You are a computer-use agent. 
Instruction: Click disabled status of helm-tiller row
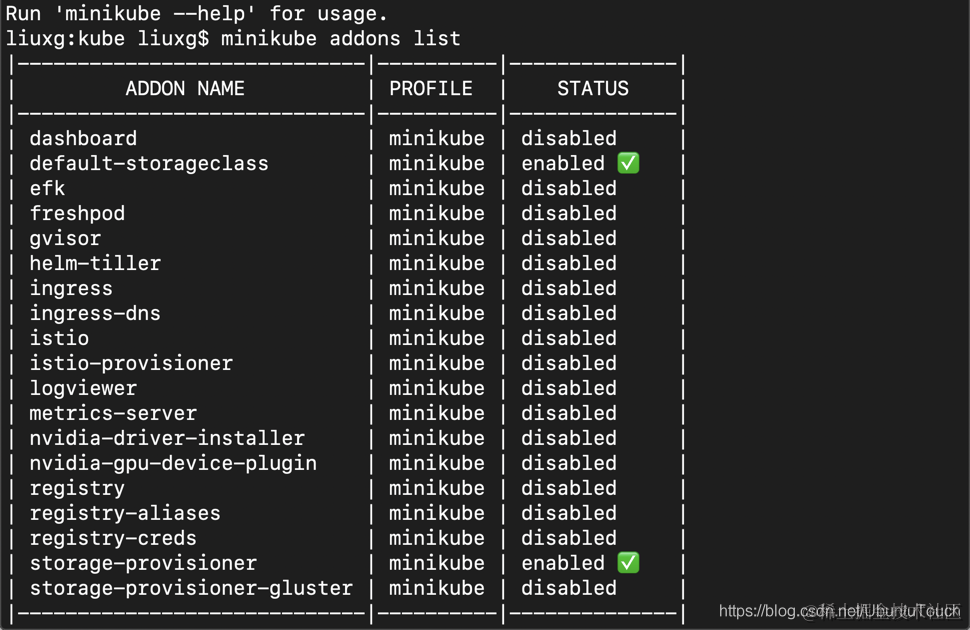(569, 264)
